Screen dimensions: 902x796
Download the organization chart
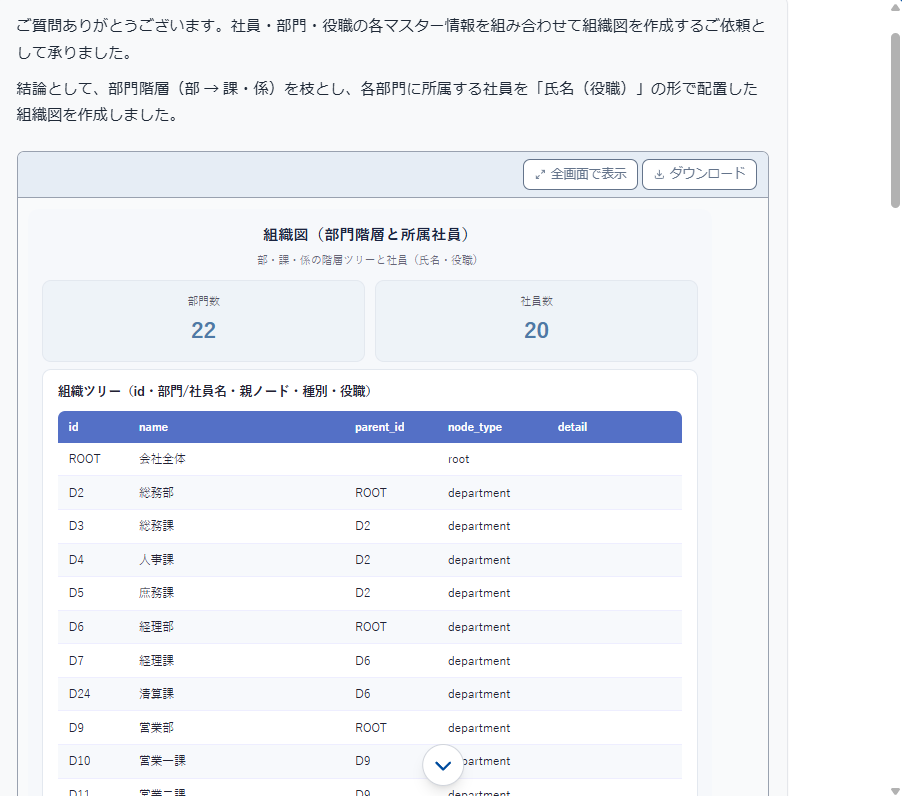pos(699,174)
